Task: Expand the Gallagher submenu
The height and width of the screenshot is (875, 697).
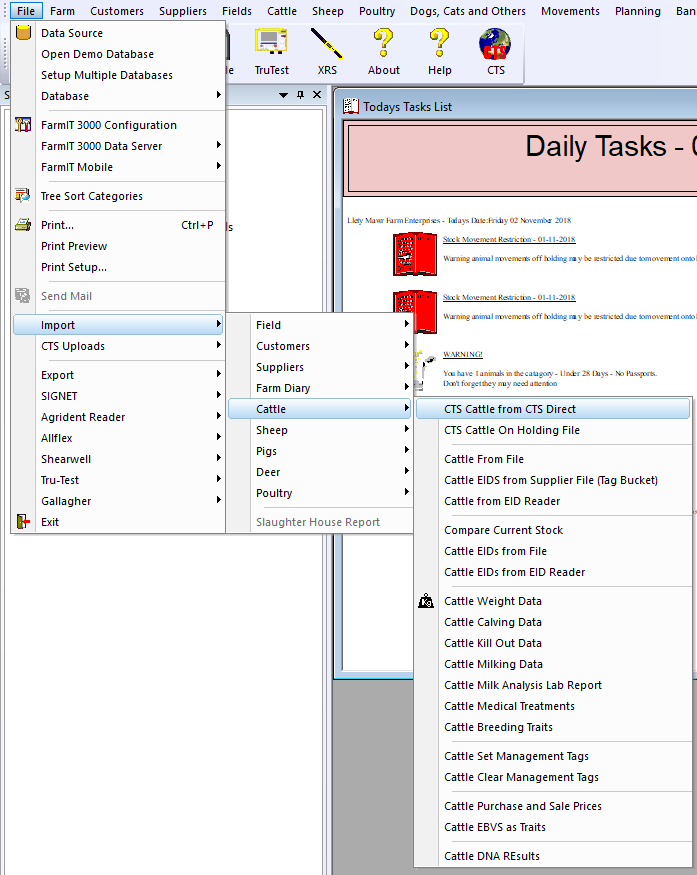Action: click(x=118, y=501)
